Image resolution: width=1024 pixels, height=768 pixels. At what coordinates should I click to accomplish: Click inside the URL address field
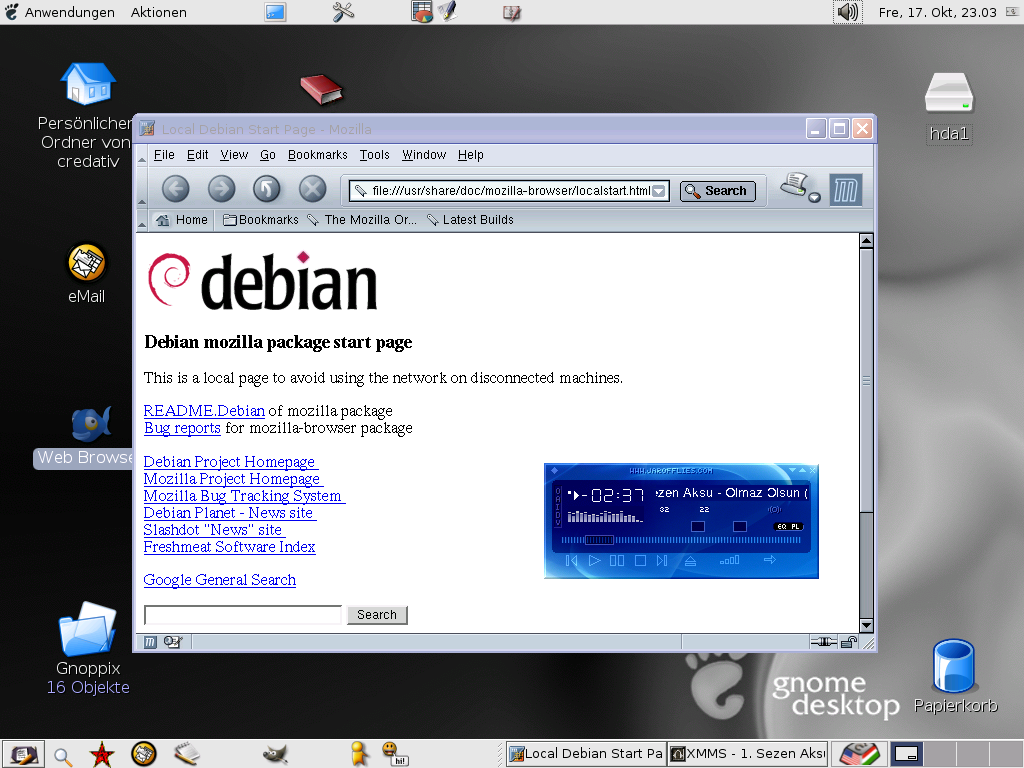click(509, 191)
